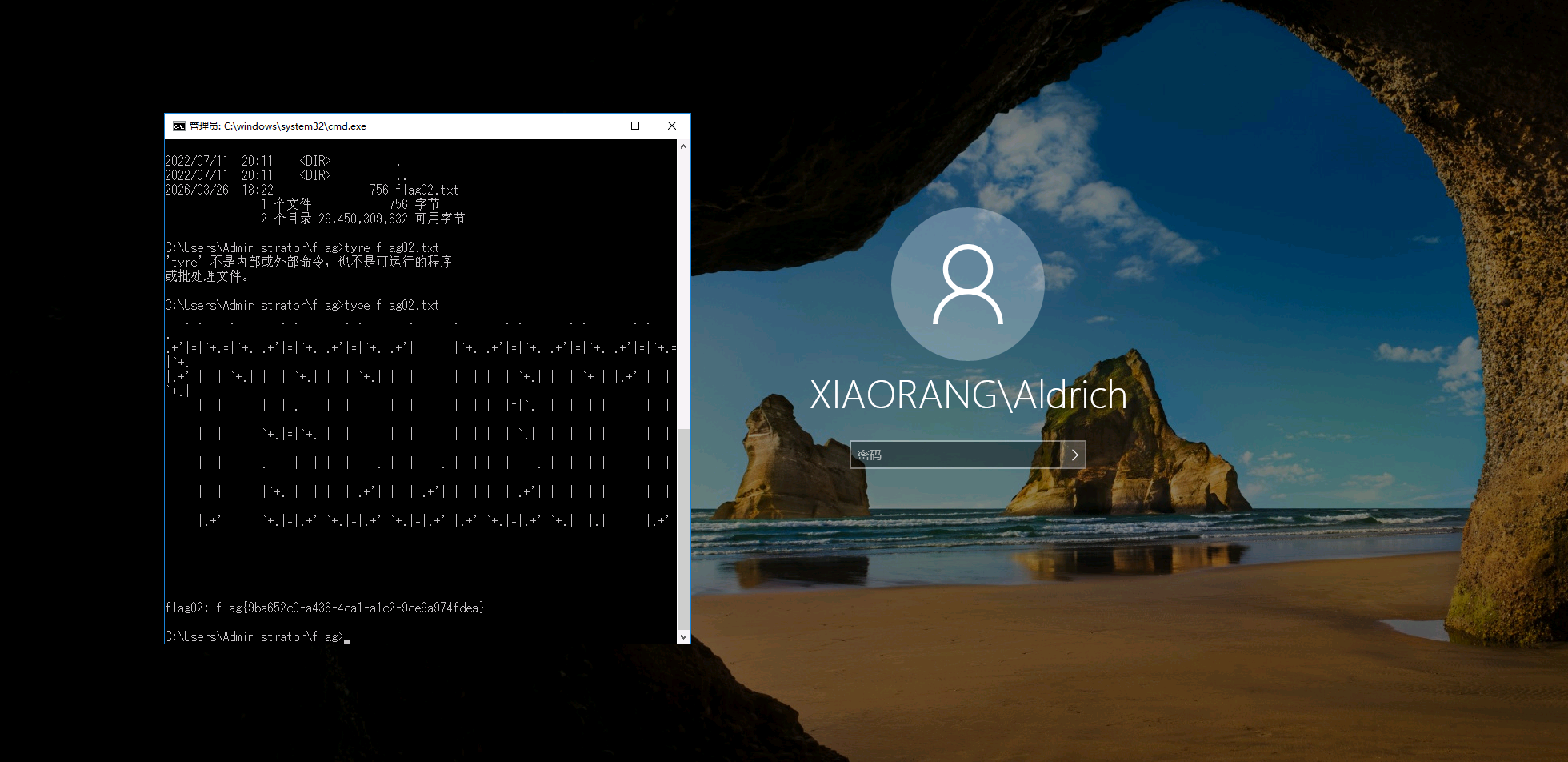Click the cmd scrollbar up arrow
This screenshot has height=762, width=1568.
pos(683,146)
